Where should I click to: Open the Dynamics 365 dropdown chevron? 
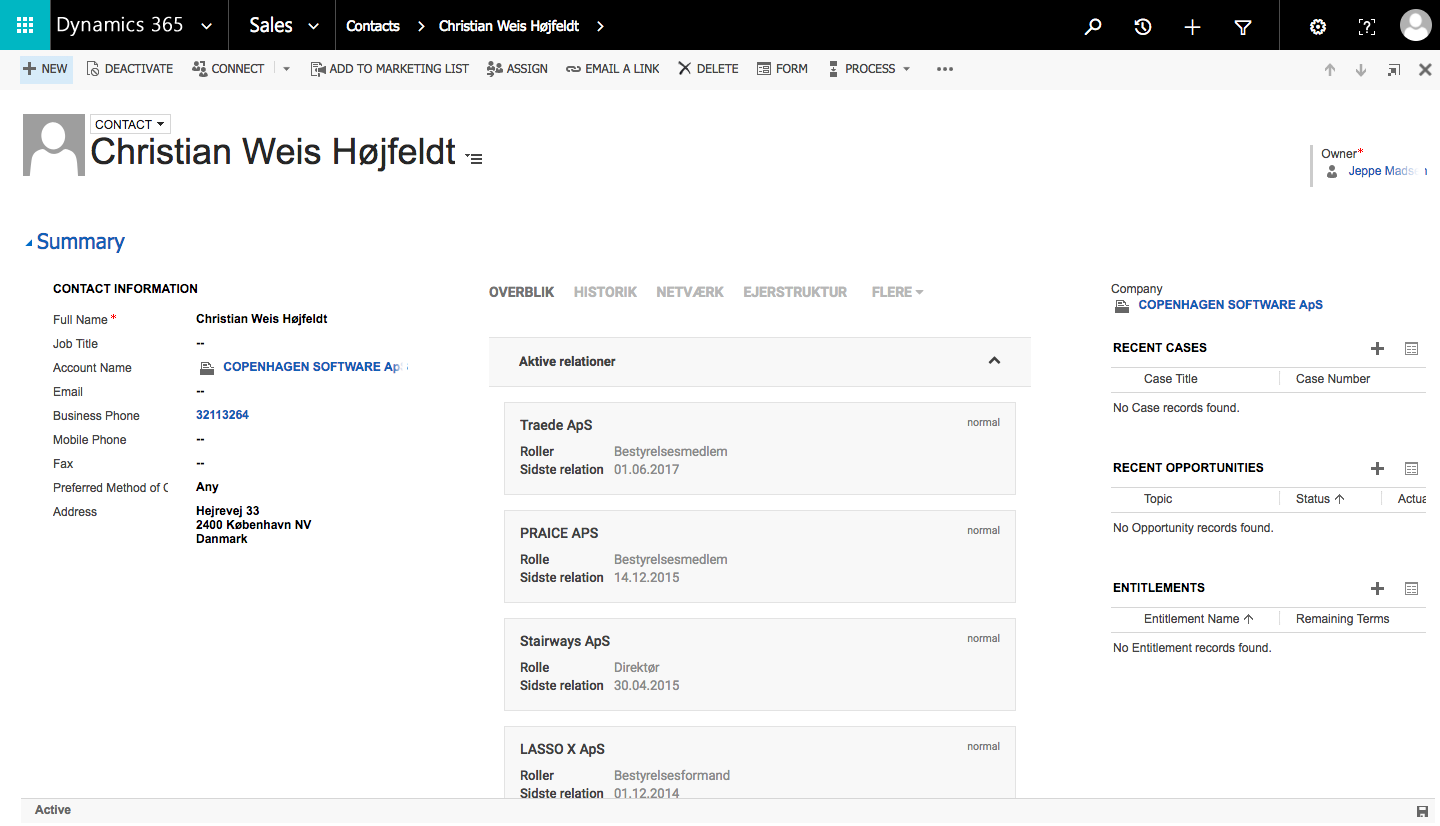pos(207,27)
